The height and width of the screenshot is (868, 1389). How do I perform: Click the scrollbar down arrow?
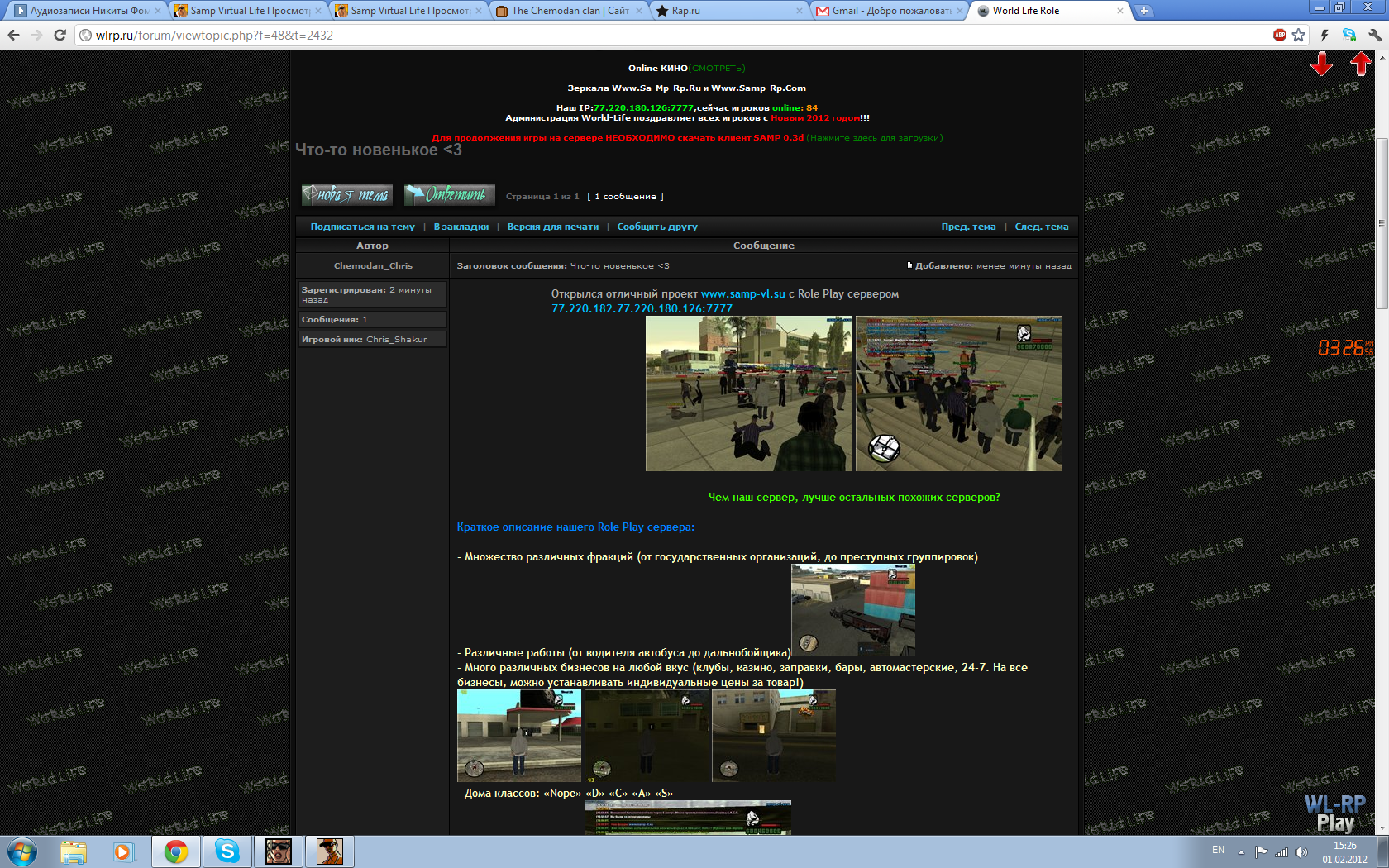click(1381, 827)
